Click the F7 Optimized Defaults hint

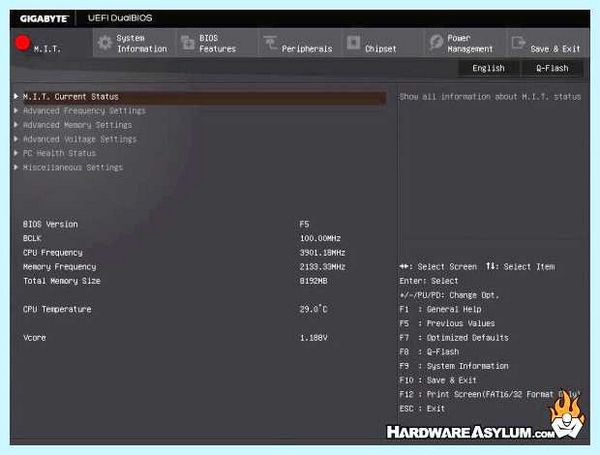(x=454, y=338)
